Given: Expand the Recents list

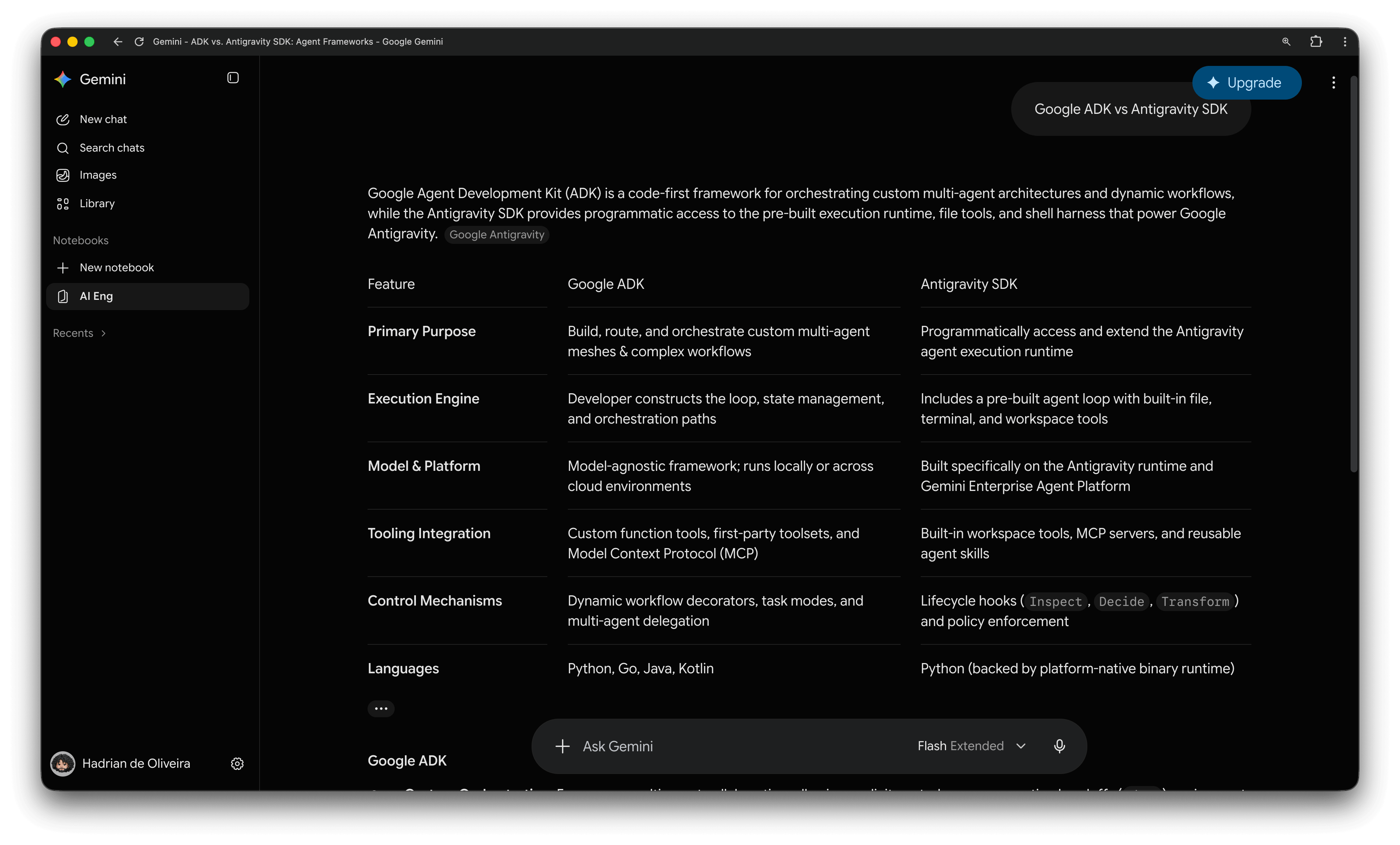Looking at the screenshot, I should 79,333.
